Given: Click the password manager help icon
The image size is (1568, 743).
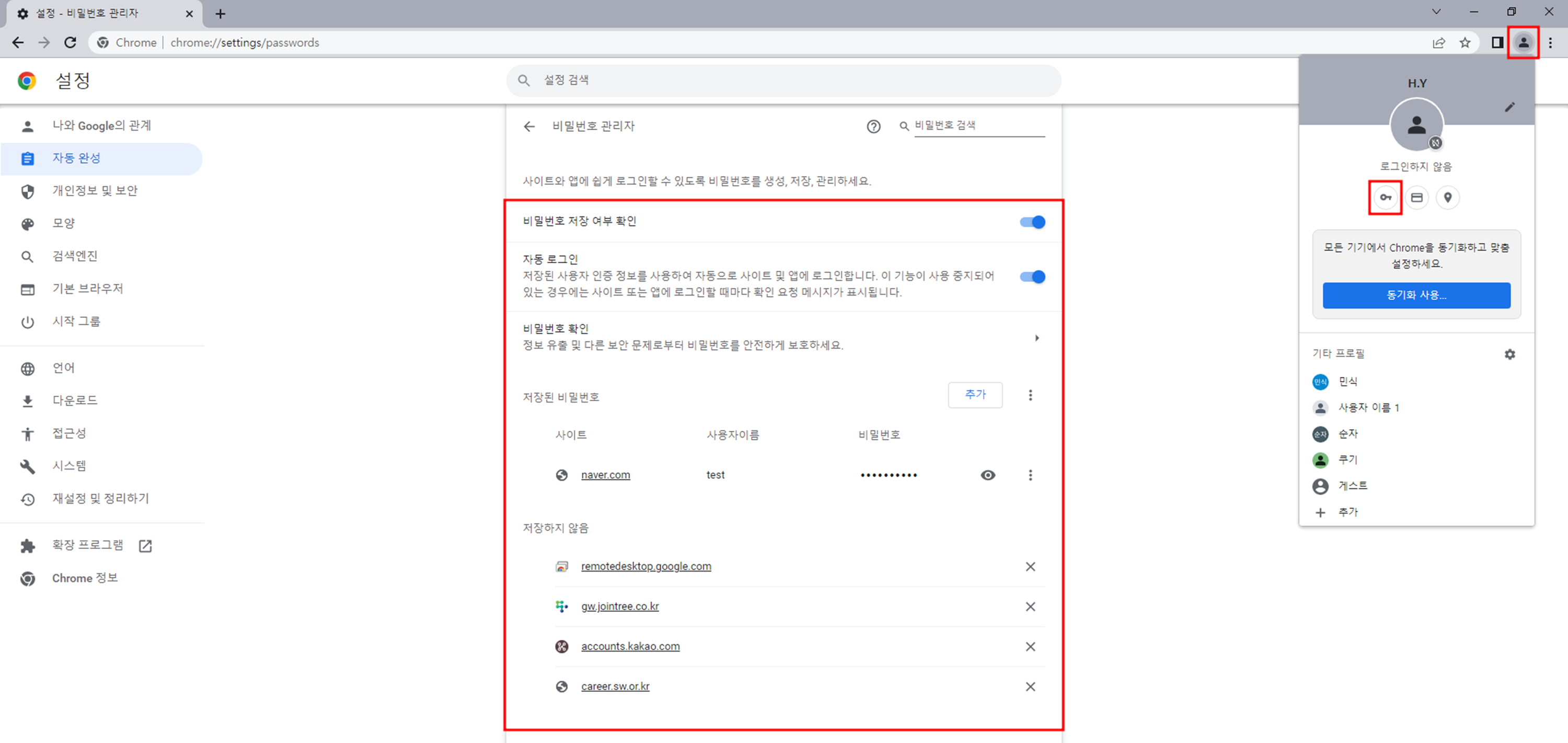Looking at the screenshot, I should 873,126.
